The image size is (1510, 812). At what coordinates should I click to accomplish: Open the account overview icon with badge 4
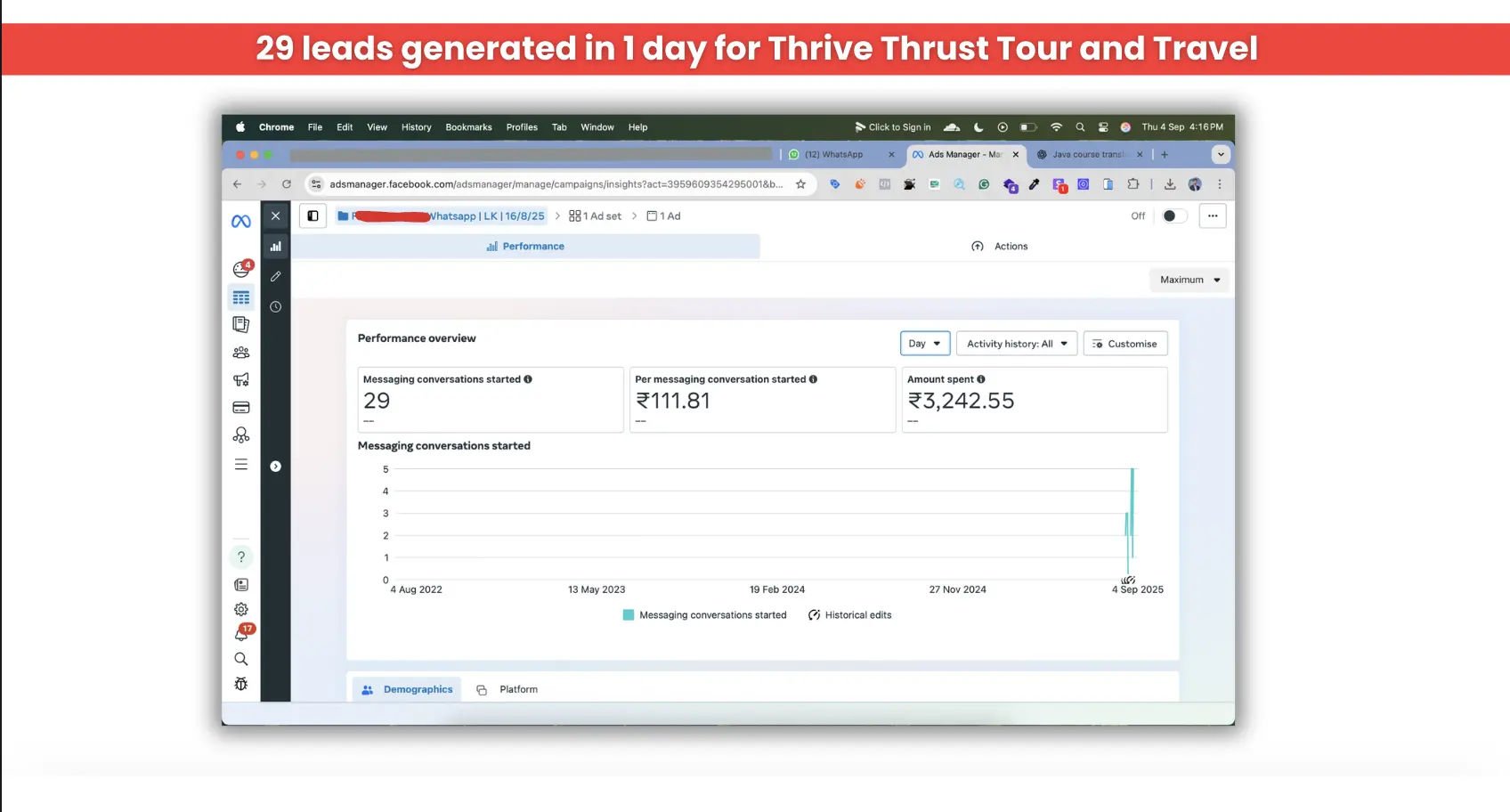(241, 269)
